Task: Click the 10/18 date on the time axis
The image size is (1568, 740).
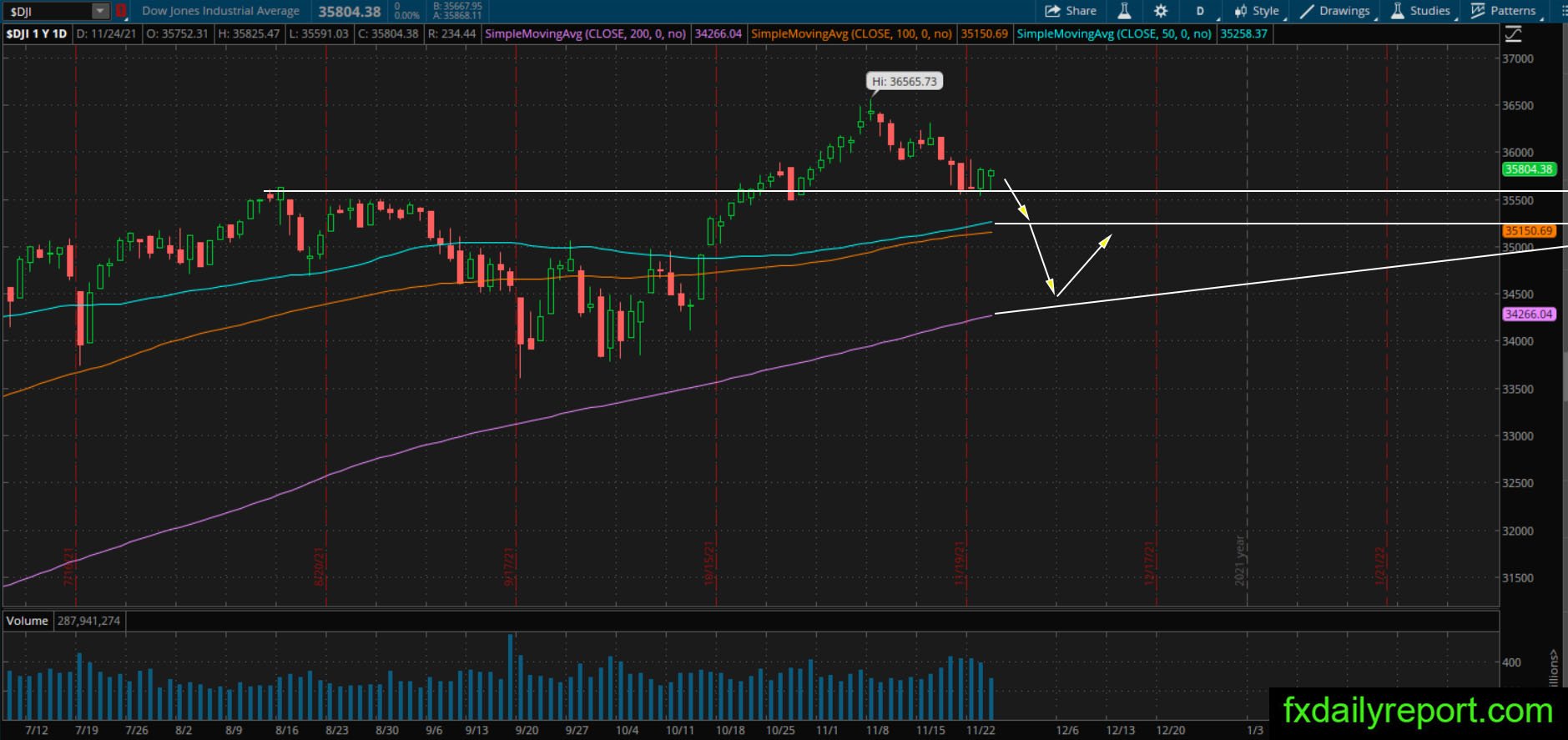Action: pos(730,730)
